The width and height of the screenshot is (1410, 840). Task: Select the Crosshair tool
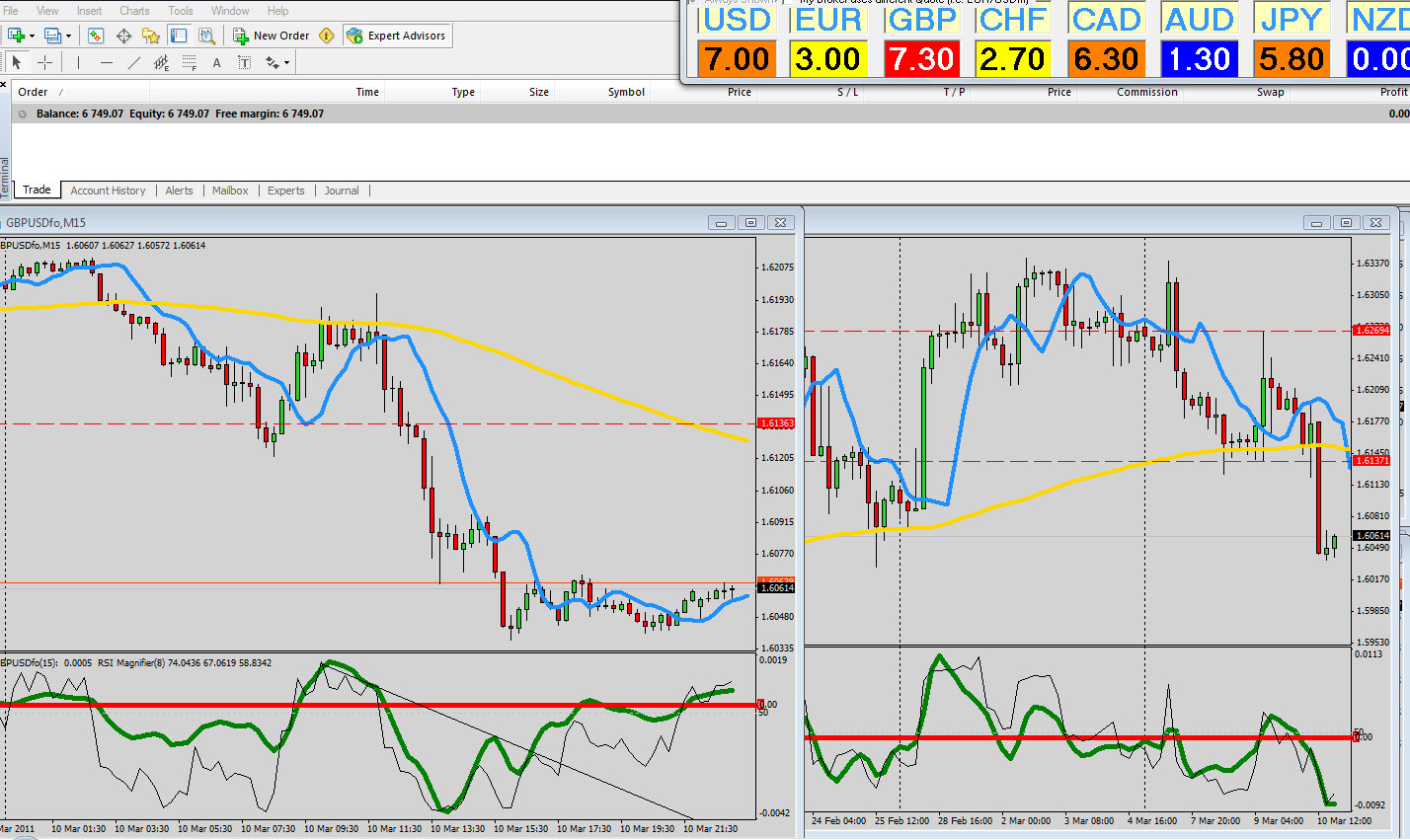point(44,62)
